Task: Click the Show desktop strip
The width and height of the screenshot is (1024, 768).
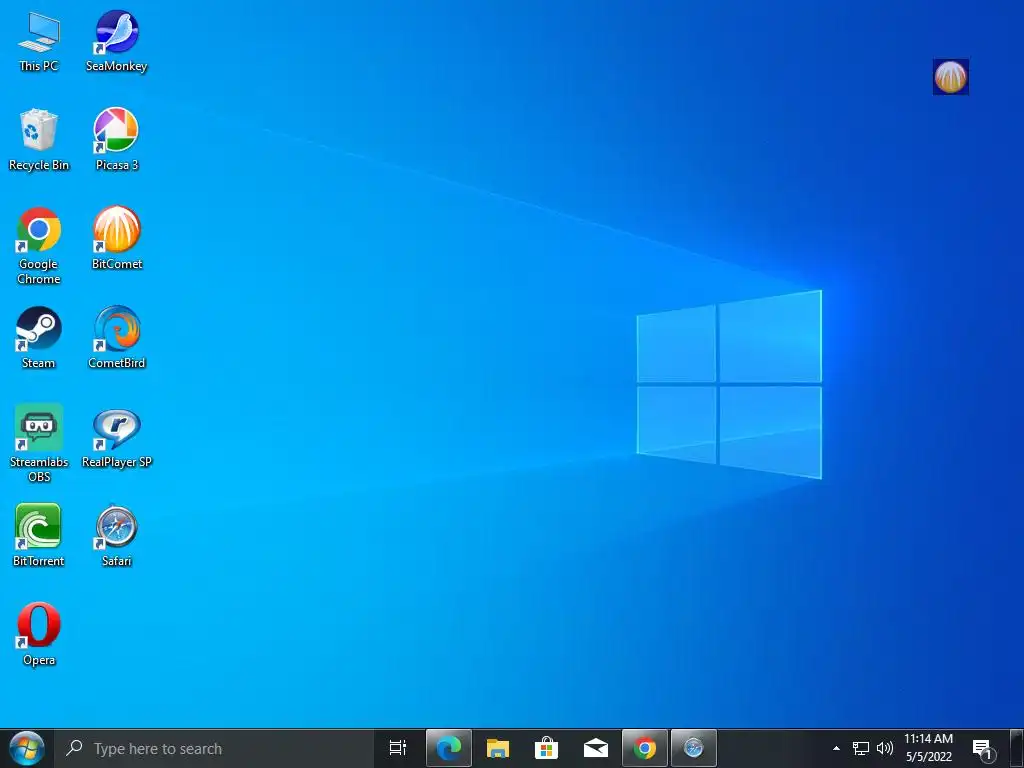Action: point(1017,748)
